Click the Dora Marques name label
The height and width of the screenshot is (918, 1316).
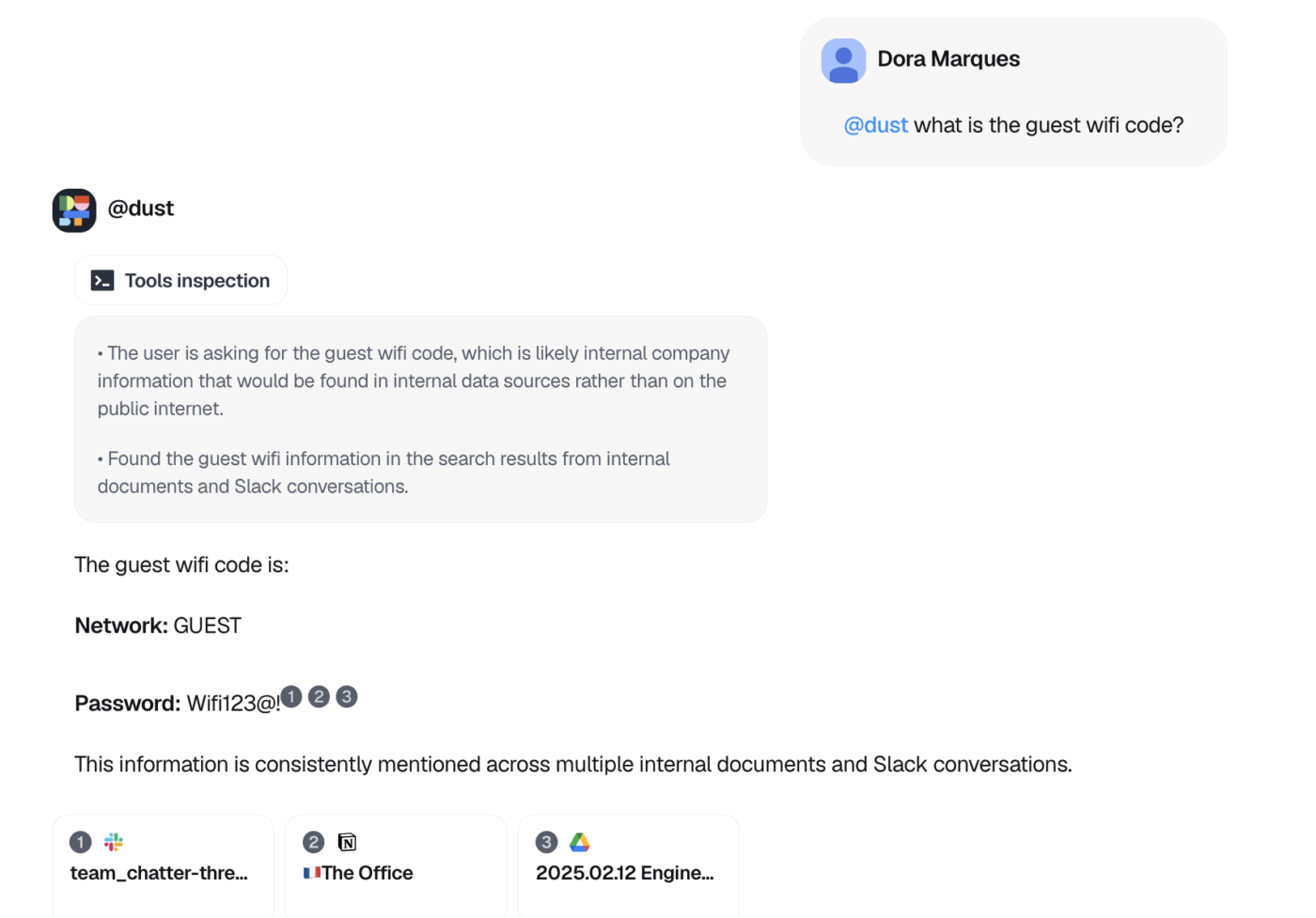tap(948, 58)
